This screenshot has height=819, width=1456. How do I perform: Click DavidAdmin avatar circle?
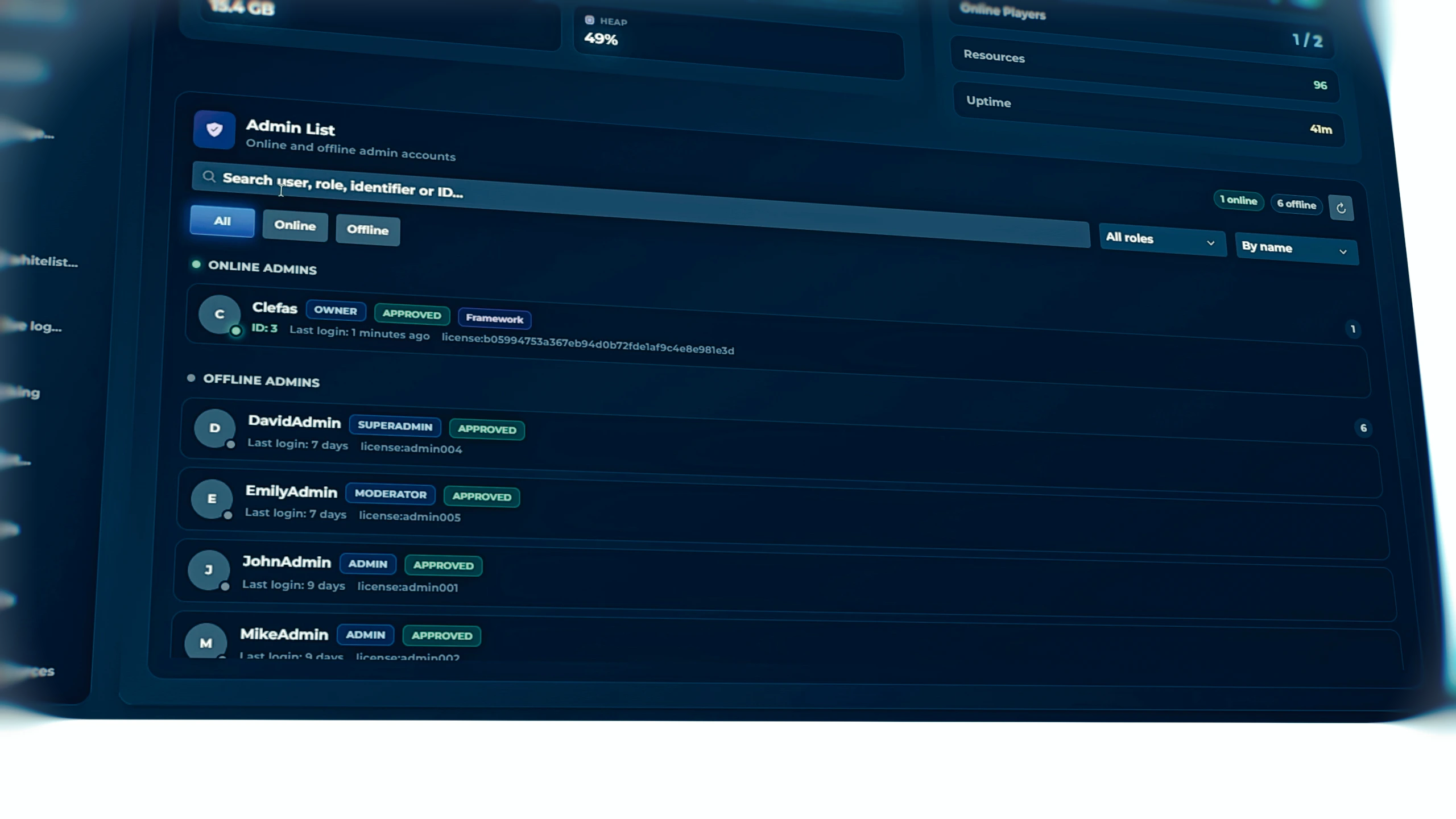pyautogui.click(x=214, y=428)
